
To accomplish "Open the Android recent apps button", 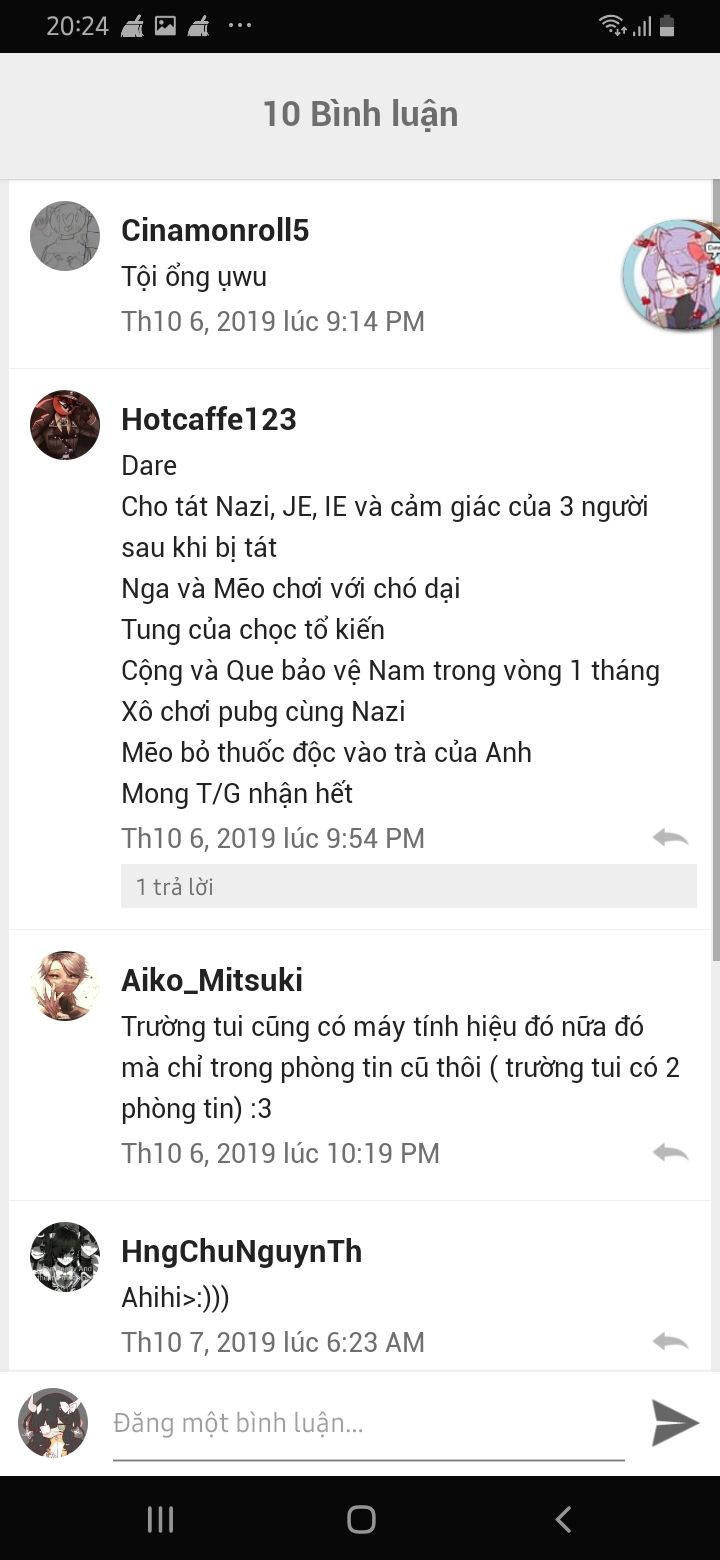I will 160,1520.
